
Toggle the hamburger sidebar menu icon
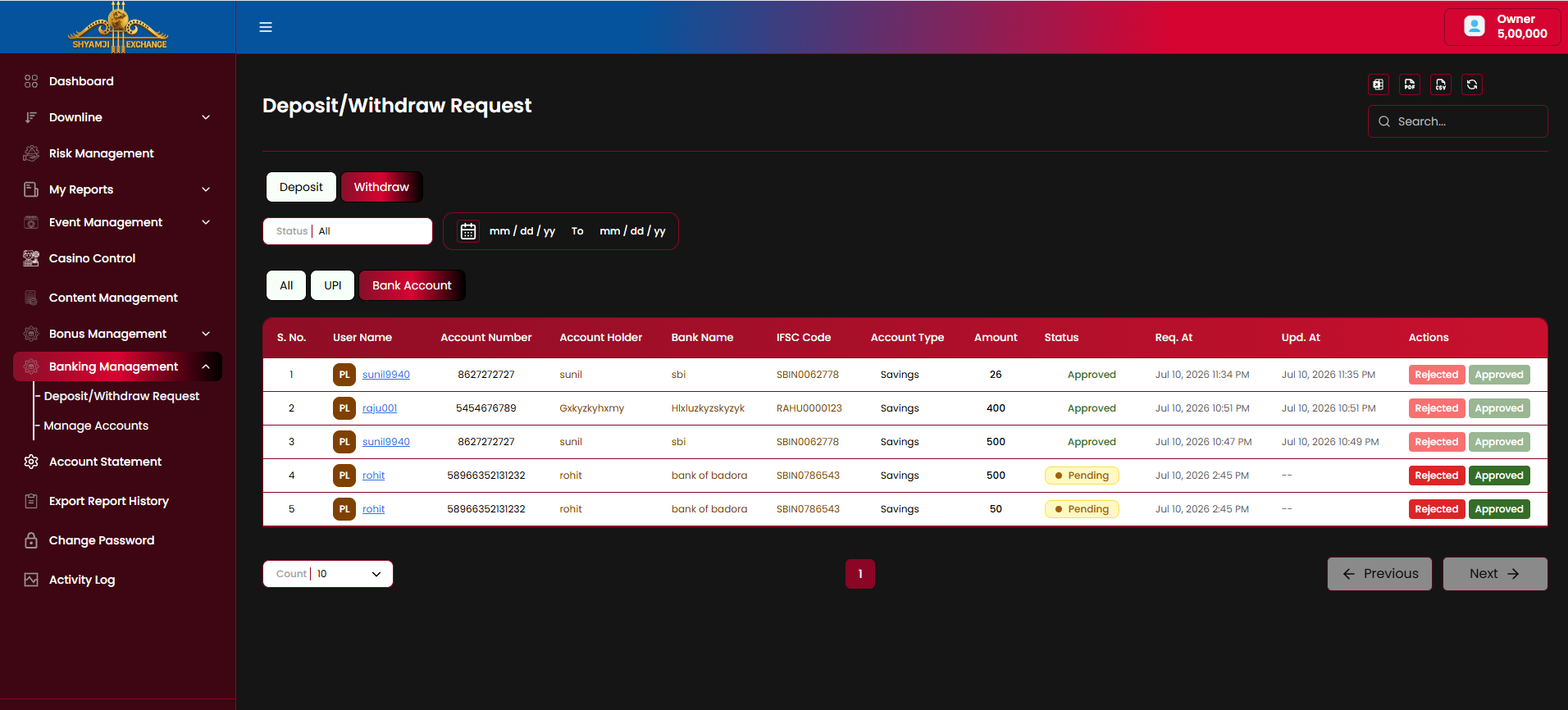[x=266, y=27]
